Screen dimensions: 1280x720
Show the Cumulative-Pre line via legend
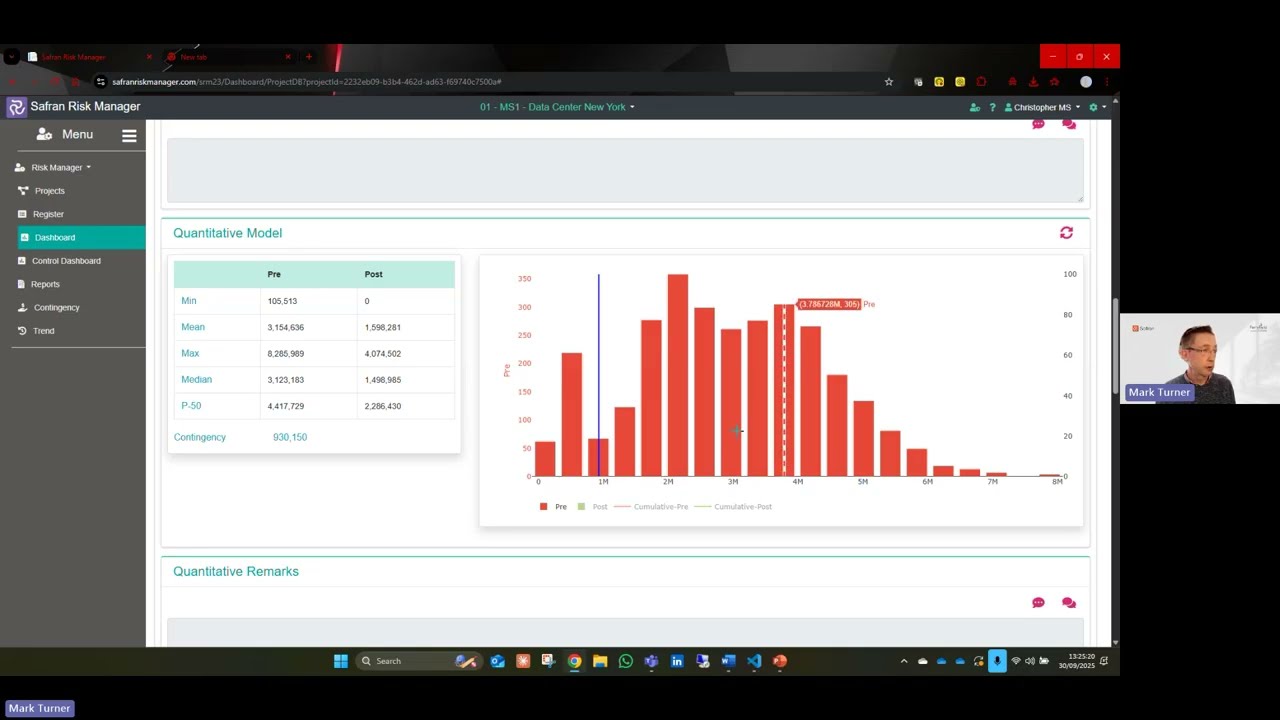tap(651, 507)
